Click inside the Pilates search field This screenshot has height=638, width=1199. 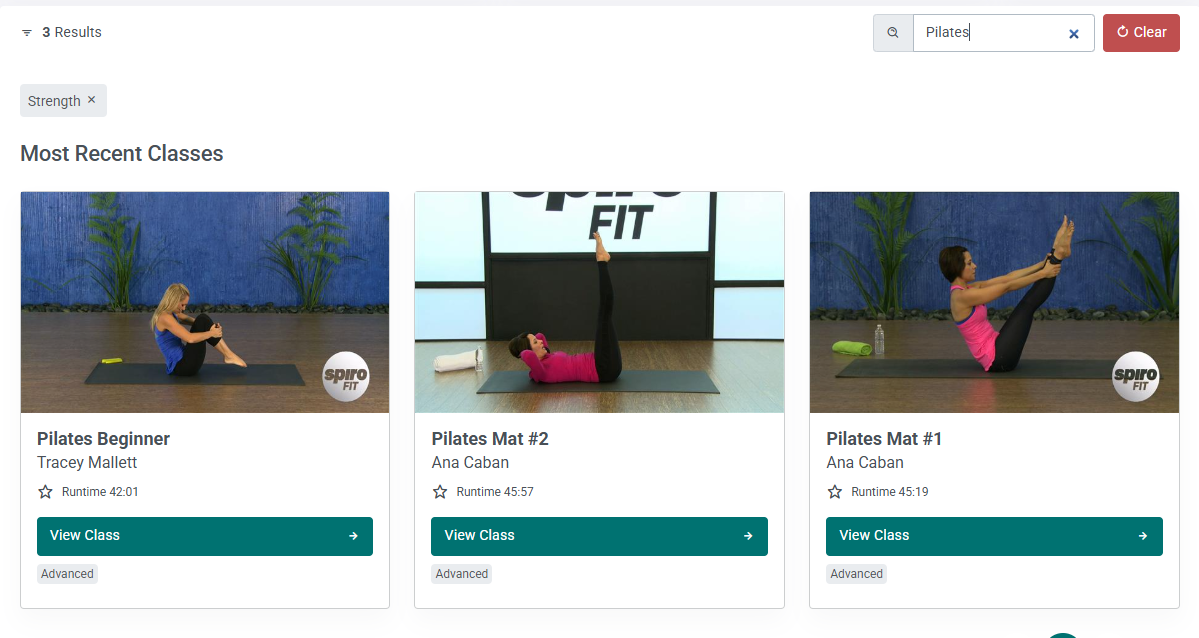(990, 32)
